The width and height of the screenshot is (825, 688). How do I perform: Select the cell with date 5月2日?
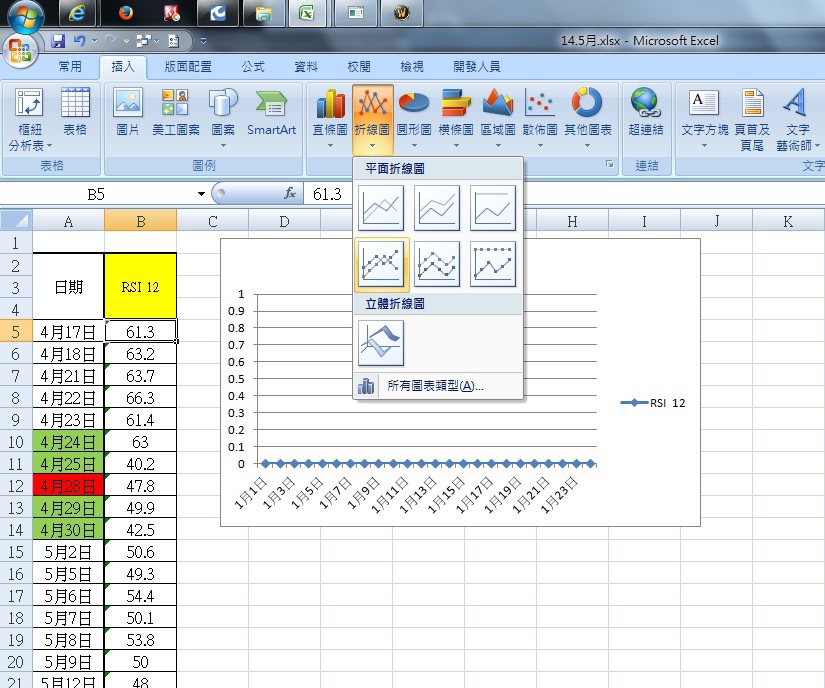click(x=68, y=552)
